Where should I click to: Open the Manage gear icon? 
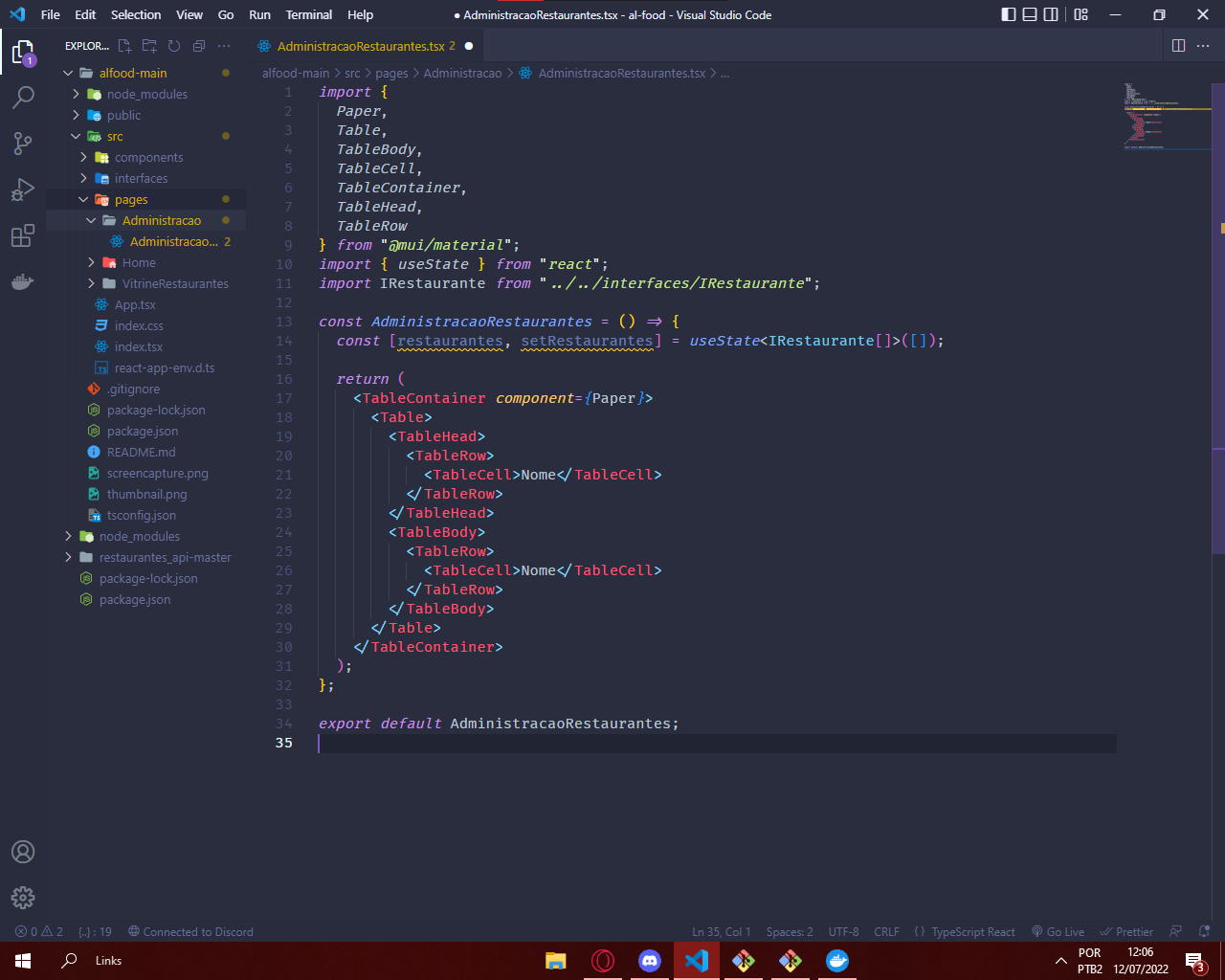coord(23,898)
